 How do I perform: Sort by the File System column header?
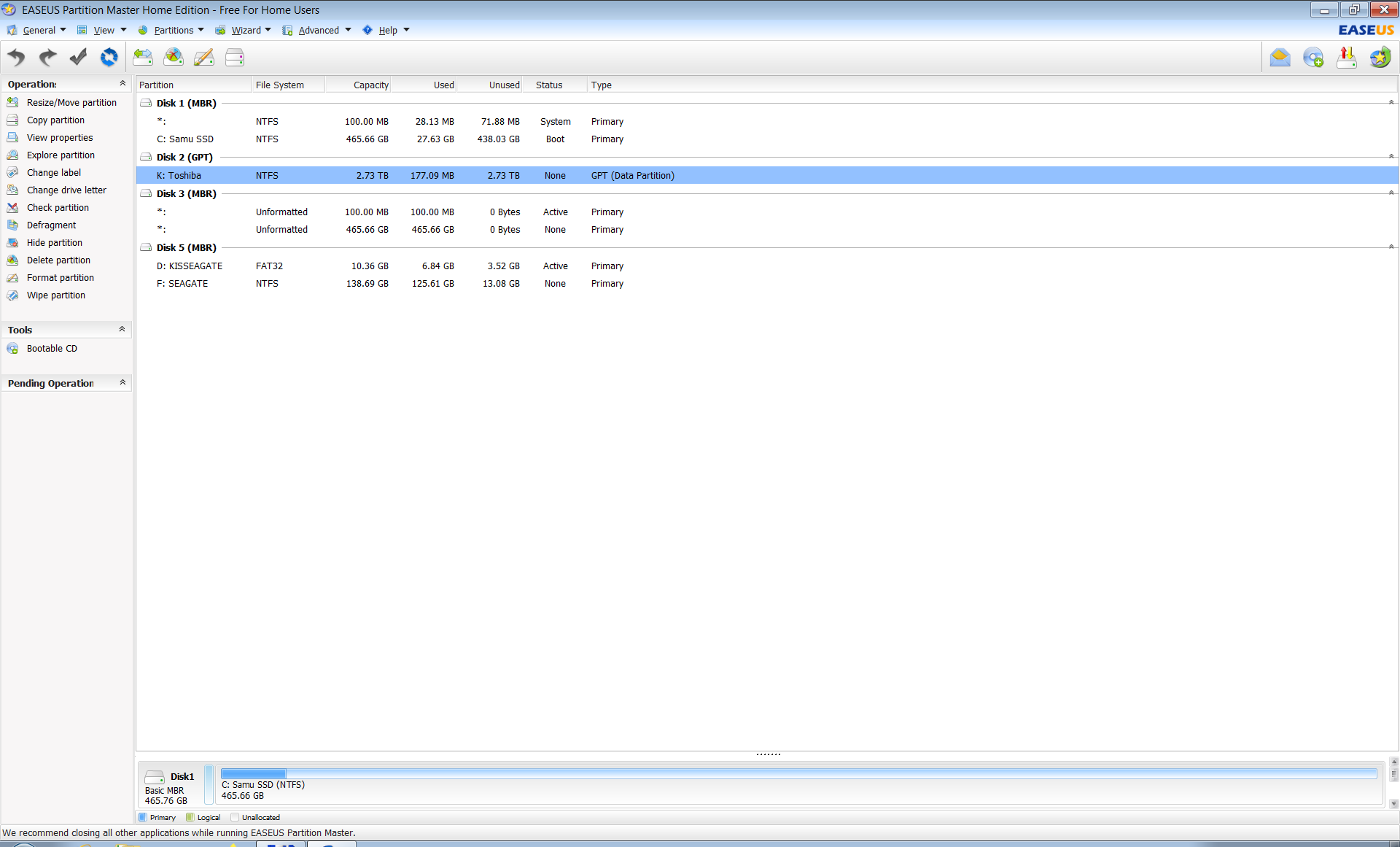(x=289, y=85)
